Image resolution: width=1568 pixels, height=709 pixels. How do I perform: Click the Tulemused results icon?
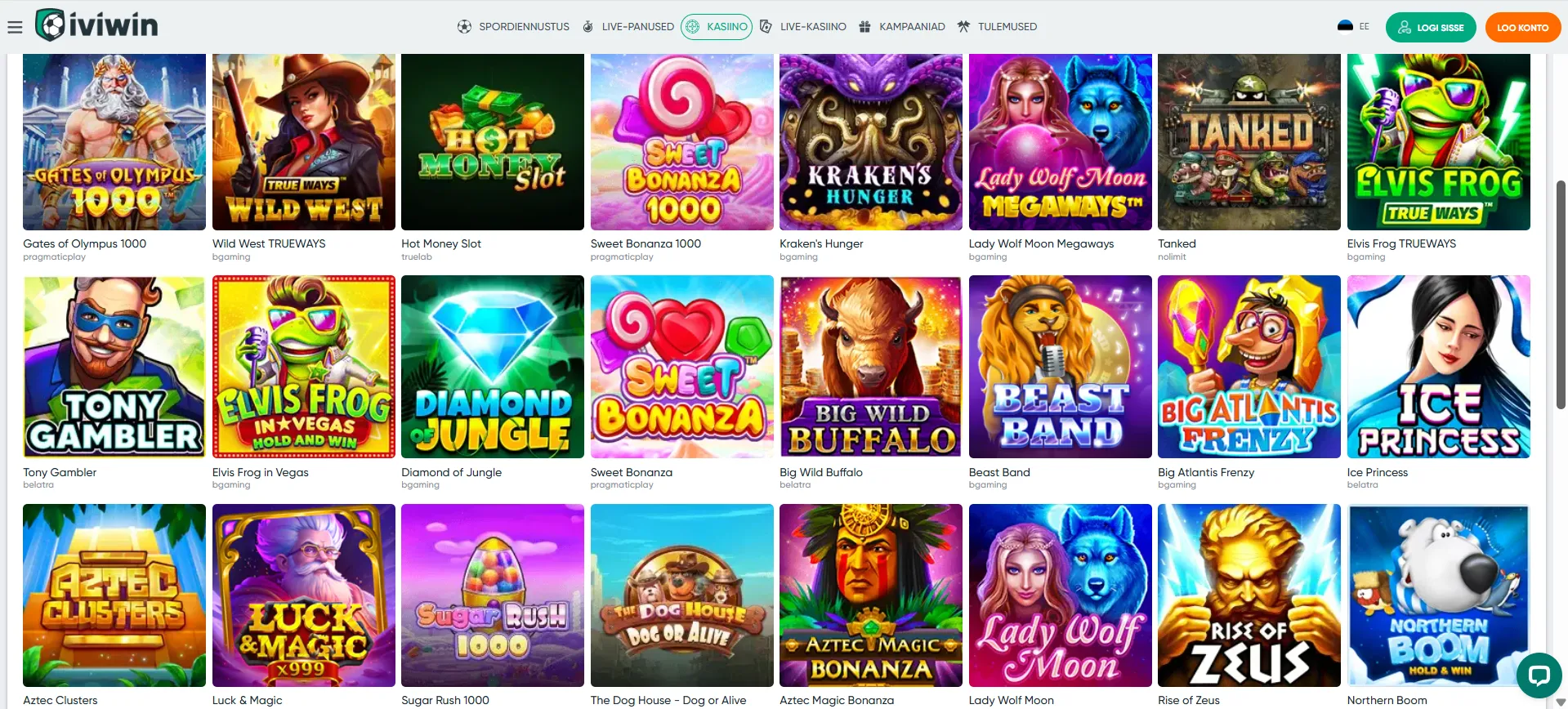coord(963,26)
